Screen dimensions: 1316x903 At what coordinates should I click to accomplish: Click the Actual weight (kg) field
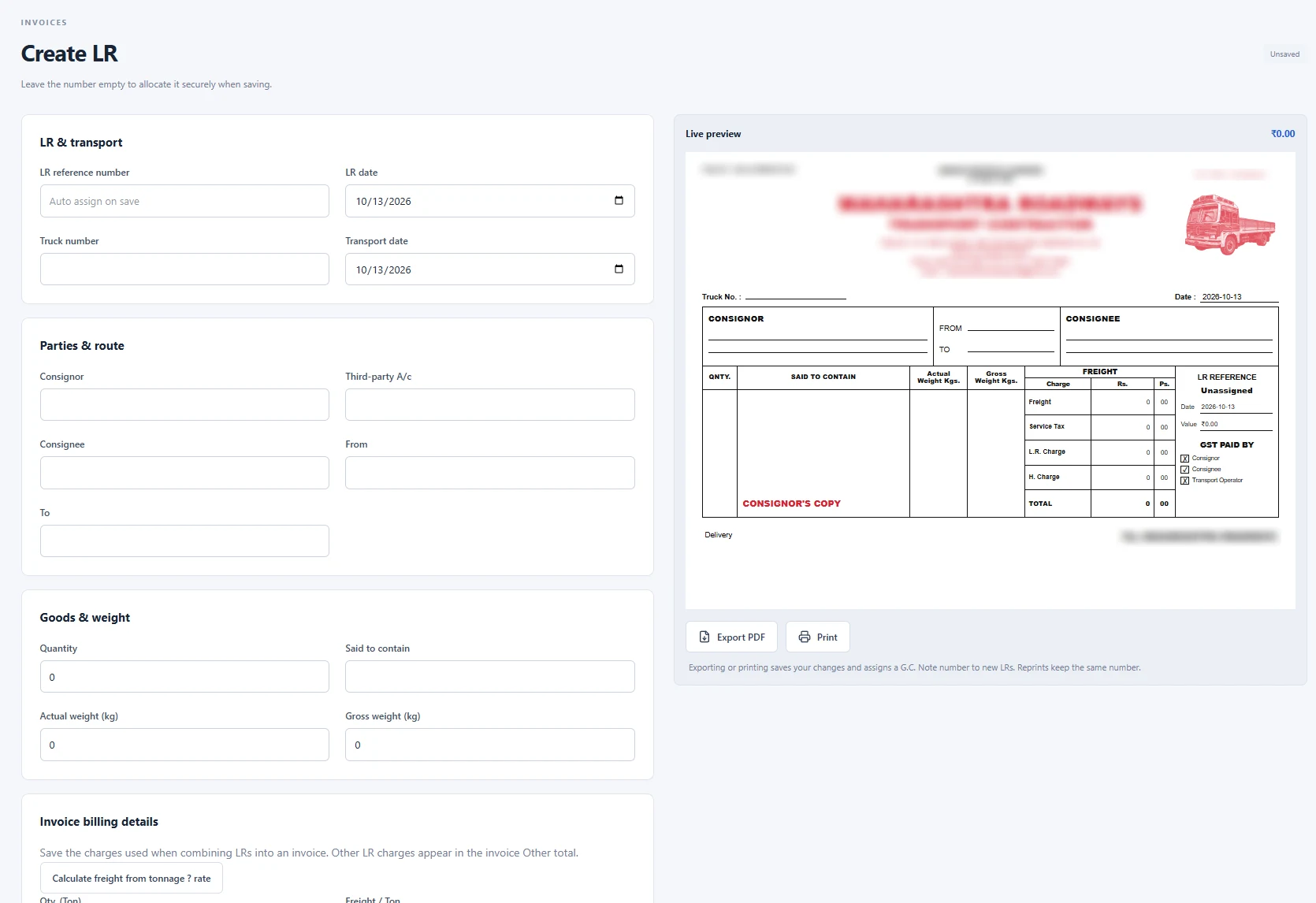[184, 745]
